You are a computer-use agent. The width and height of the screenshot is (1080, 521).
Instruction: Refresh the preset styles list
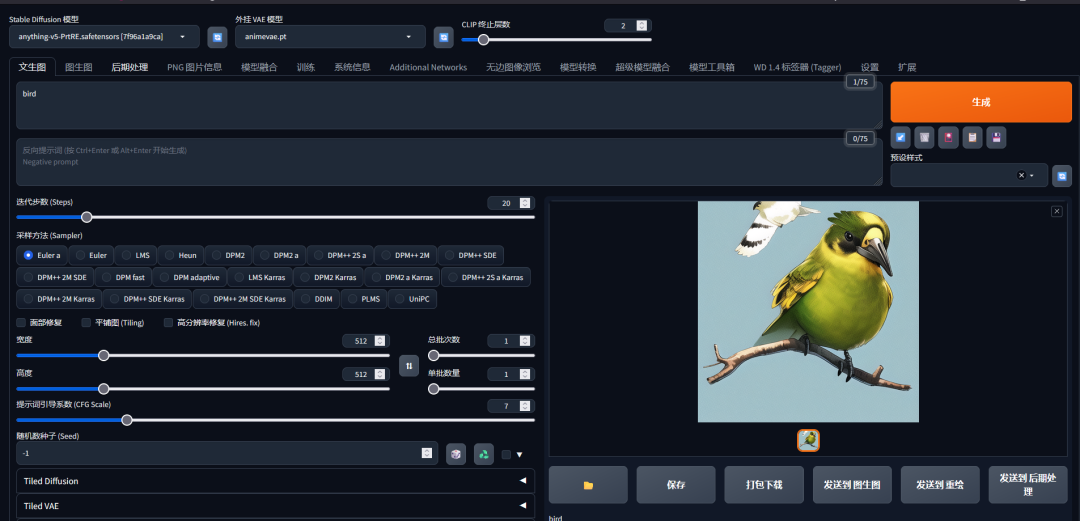coord(1062,176)
